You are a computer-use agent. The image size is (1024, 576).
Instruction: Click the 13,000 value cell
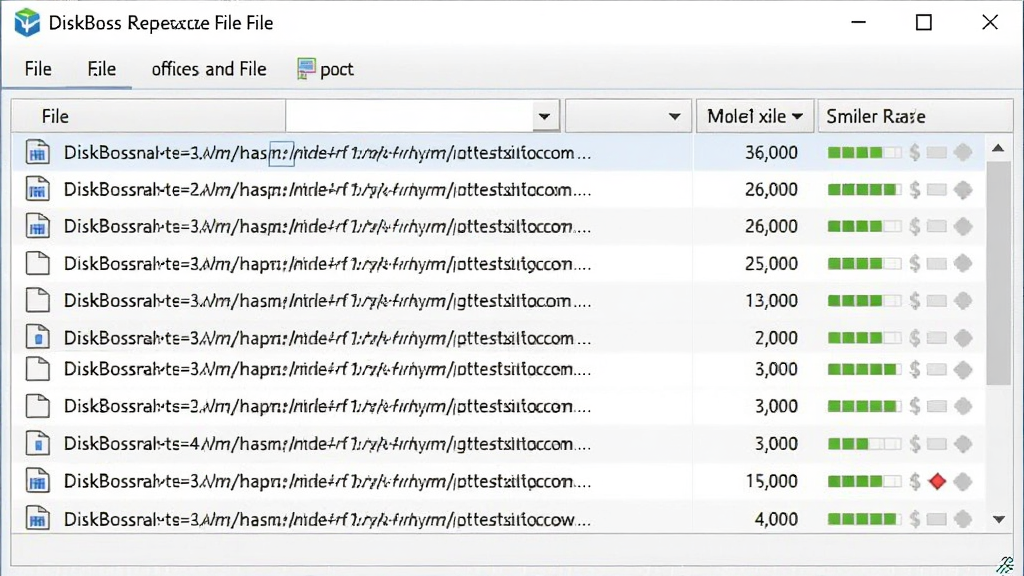point(771,300)
